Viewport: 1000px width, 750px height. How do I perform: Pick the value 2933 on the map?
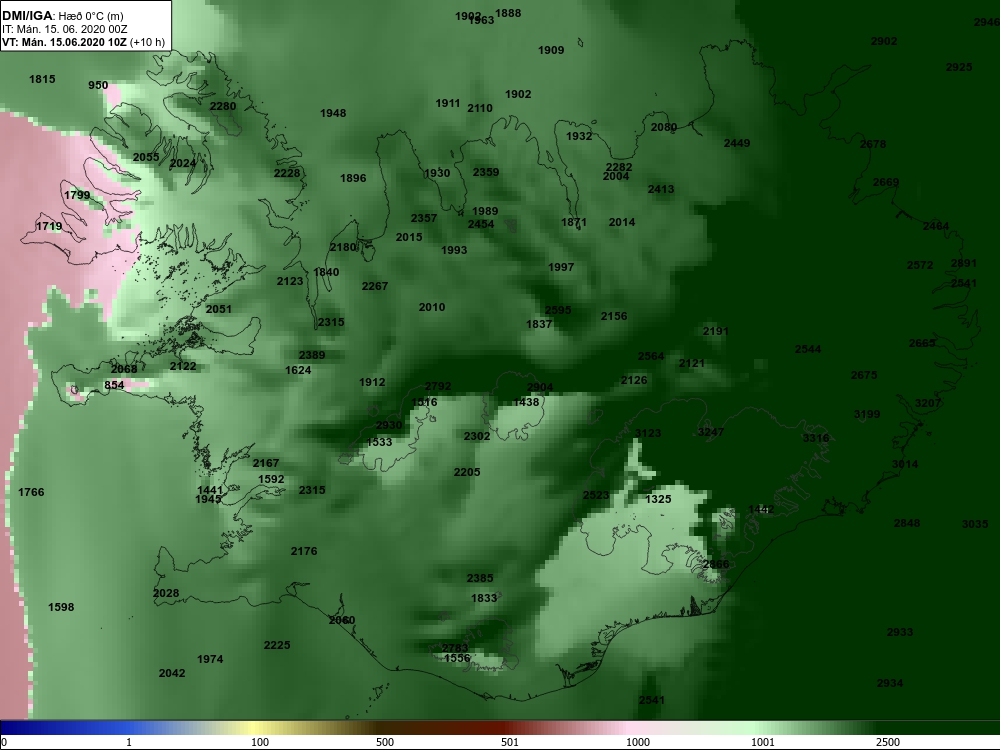[900, 632]
